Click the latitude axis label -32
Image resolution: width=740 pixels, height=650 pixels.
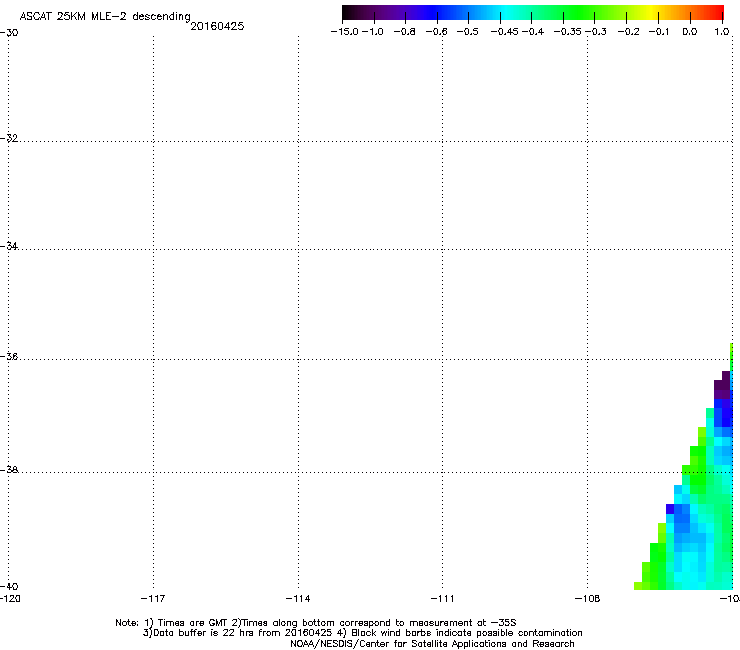(9, 138)
